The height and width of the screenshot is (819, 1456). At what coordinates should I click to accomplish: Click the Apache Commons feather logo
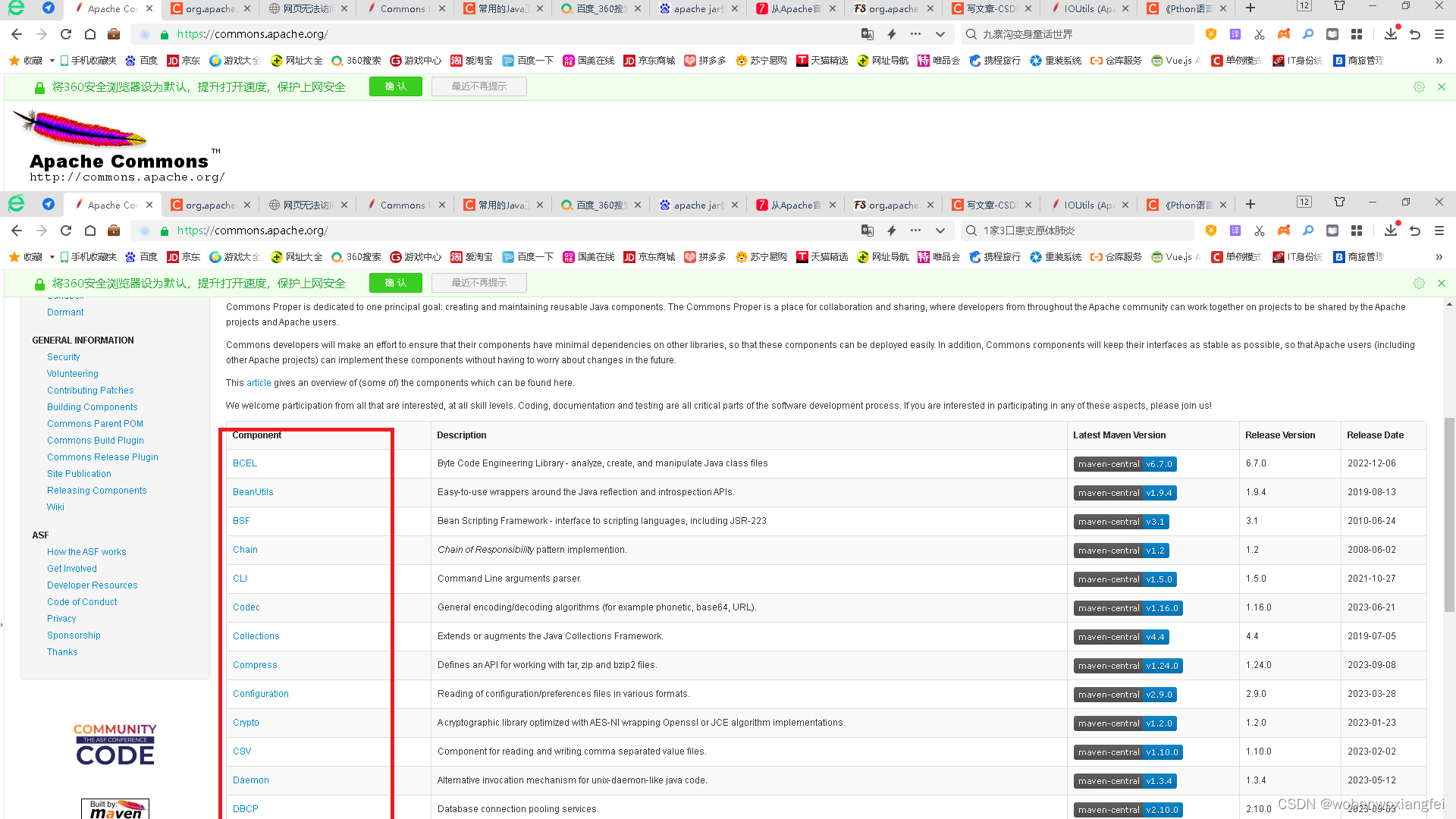click(81, 129)
